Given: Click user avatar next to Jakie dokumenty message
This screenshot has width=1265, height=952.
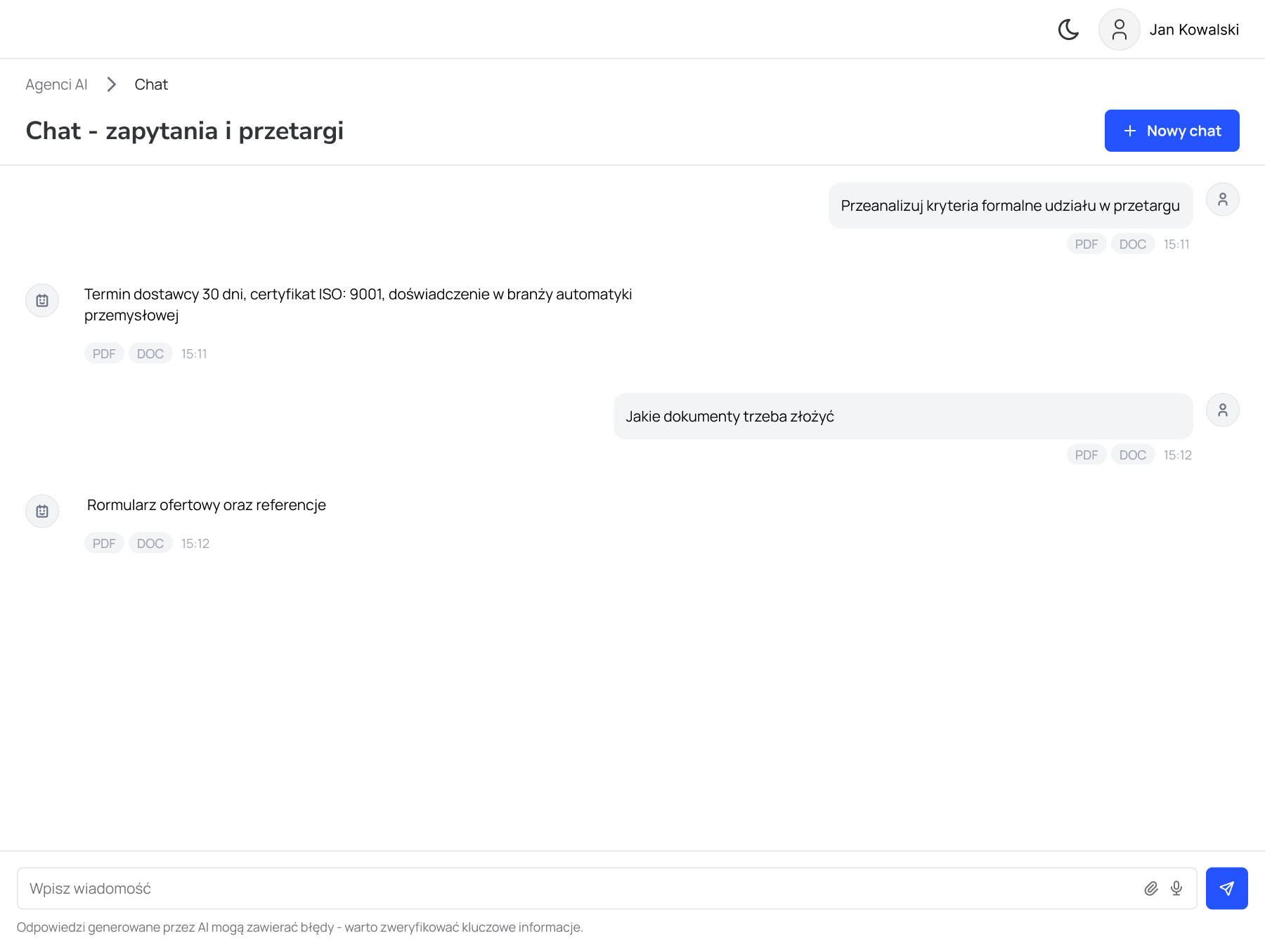Looking at the screenshot, I should click(1222, 410).
